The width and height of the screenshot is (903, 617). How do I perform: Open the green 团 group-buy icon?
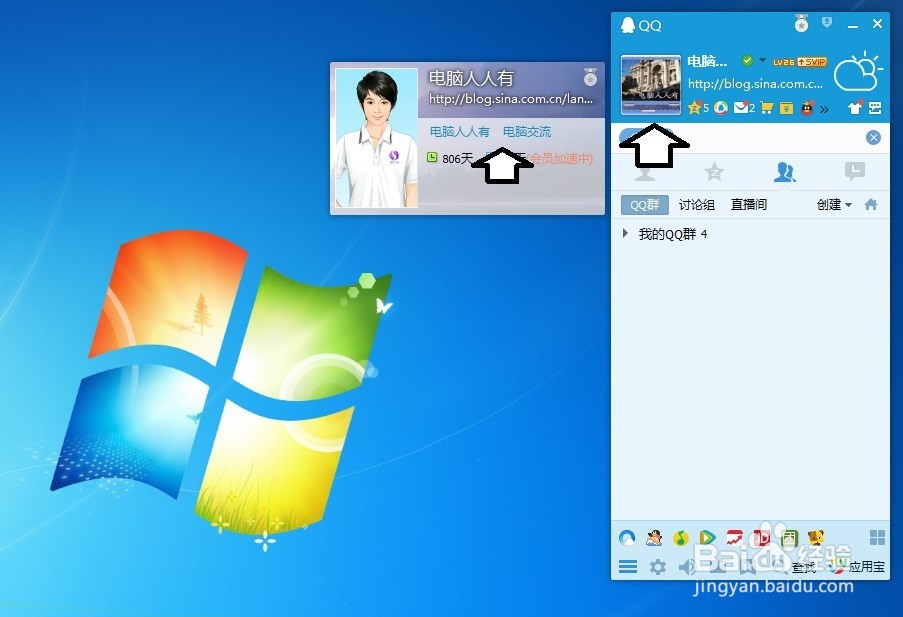click(x=789, y=538)
